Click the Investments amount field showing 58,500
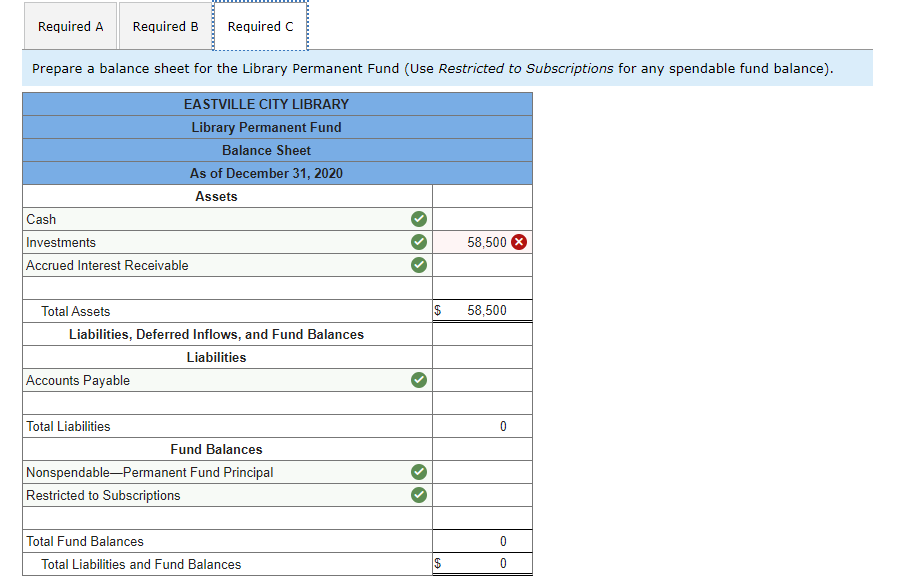This screenshot has width=917, height=584. click(480, 241)
